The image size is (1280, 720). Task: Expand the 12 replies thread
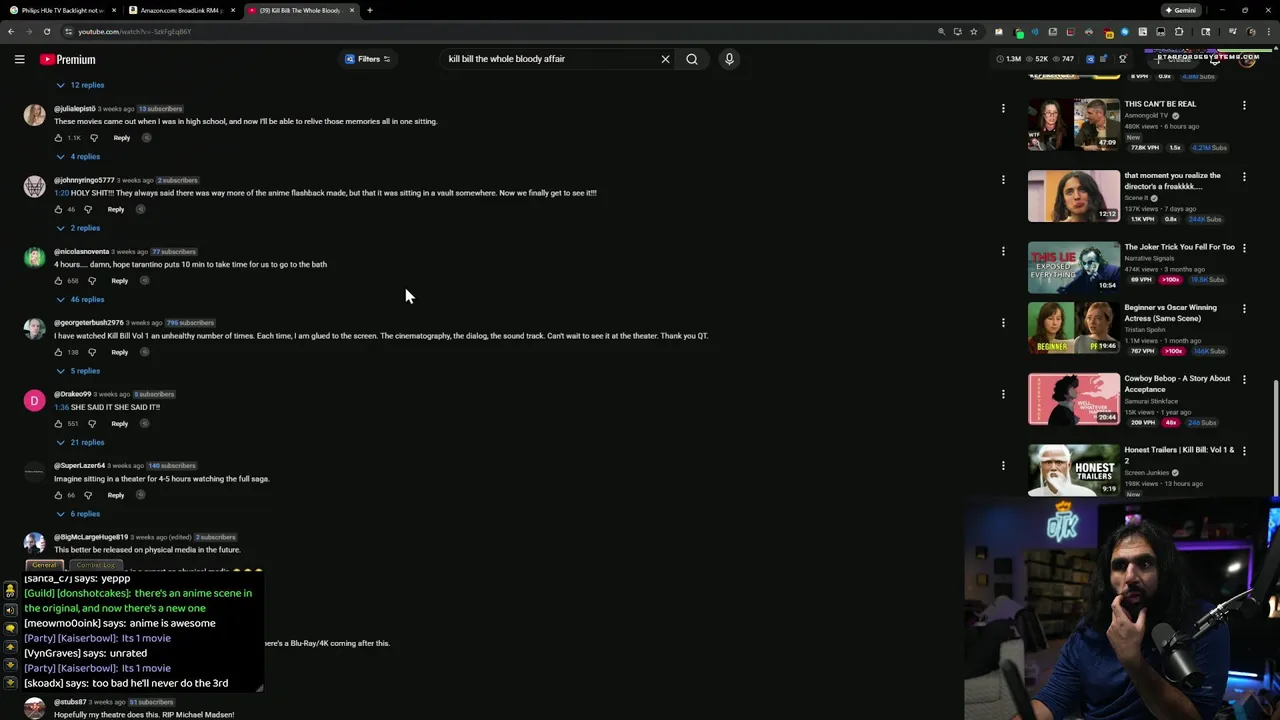[80, 85]
